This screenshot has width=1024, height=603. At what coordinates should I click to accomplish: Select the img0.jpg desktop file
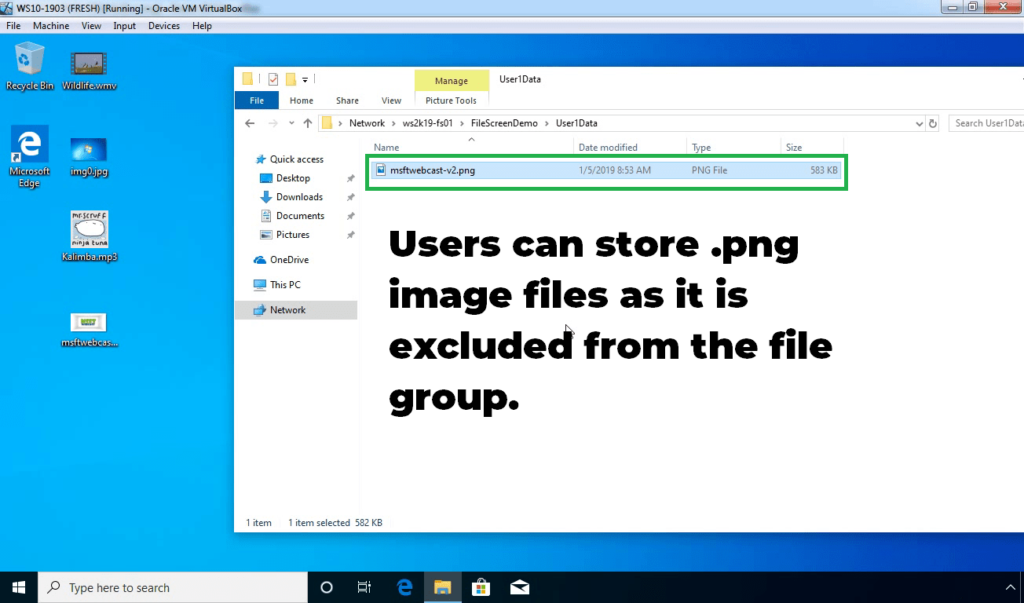tap(89, 157)
